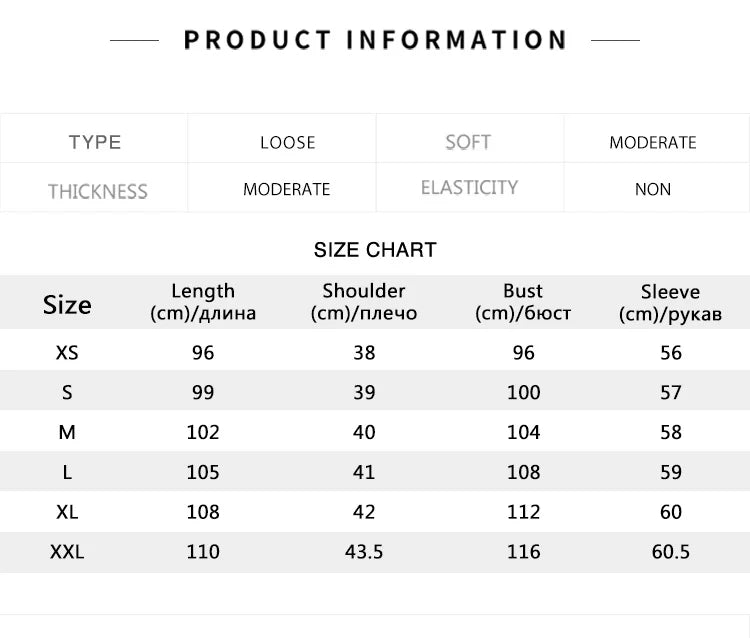The width and height of the screenshot is (750, 638).
Task: Click the ELASTICITY label cell
Action: point(469,188)
